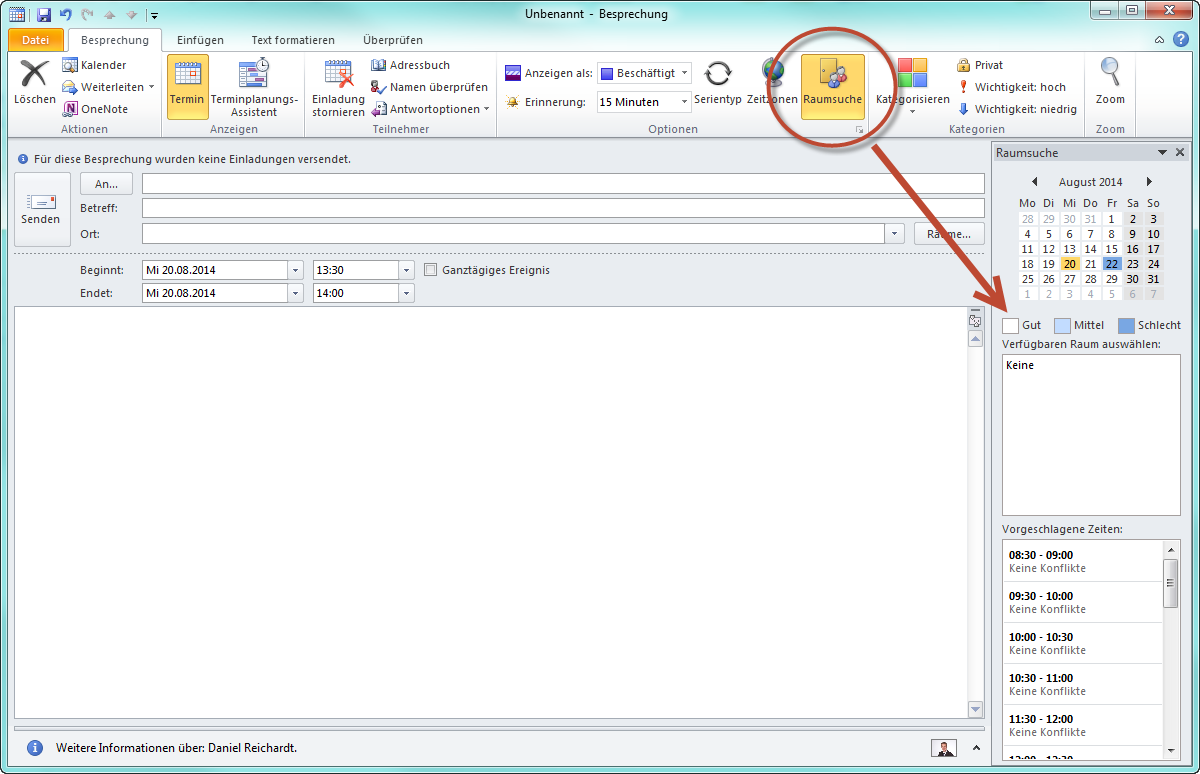Click the Senden button
Viewport: 1200px width, 774px height.
click(42, 210)
